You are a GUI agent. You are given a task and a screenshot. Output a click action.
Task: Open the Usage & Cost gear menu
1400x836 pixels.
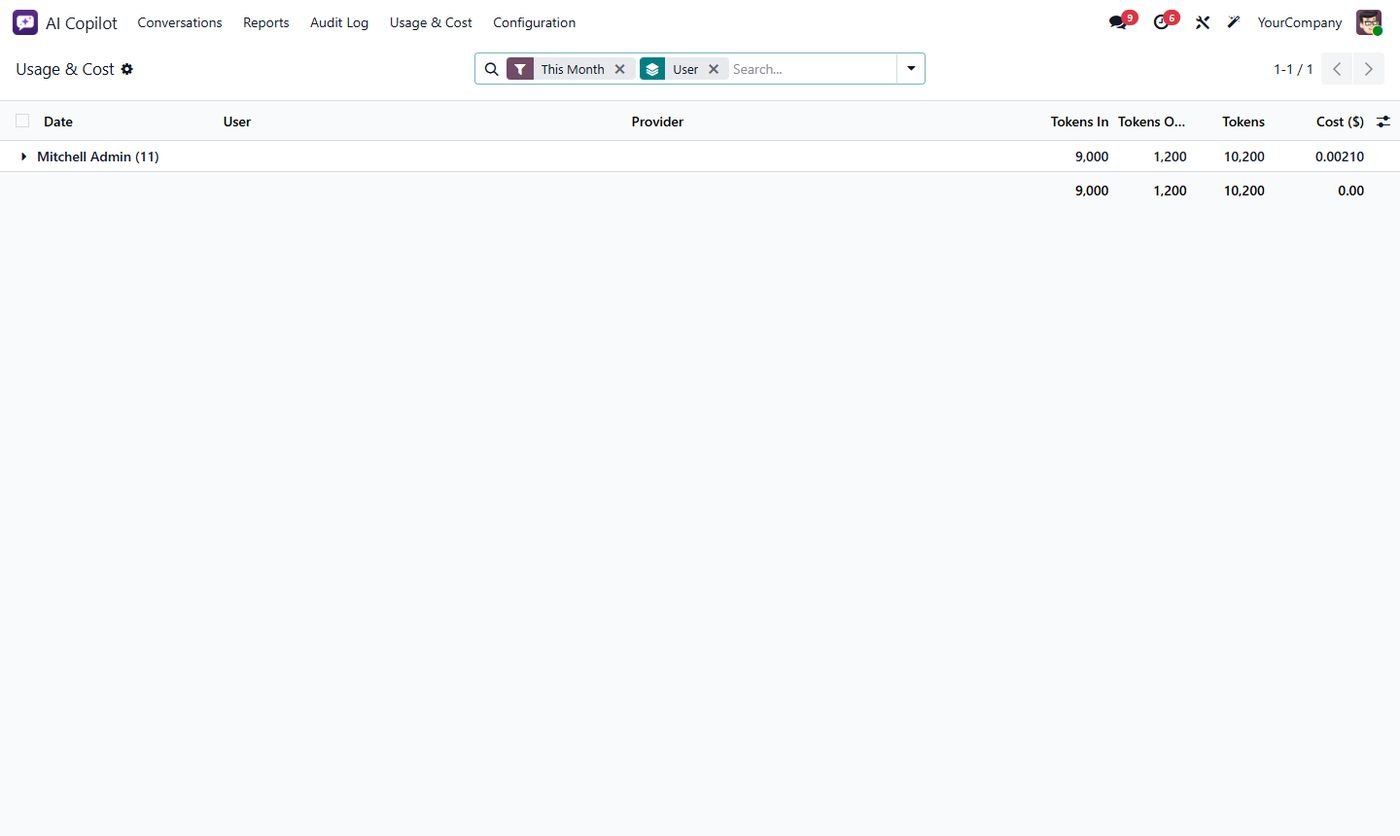(127, 69)
